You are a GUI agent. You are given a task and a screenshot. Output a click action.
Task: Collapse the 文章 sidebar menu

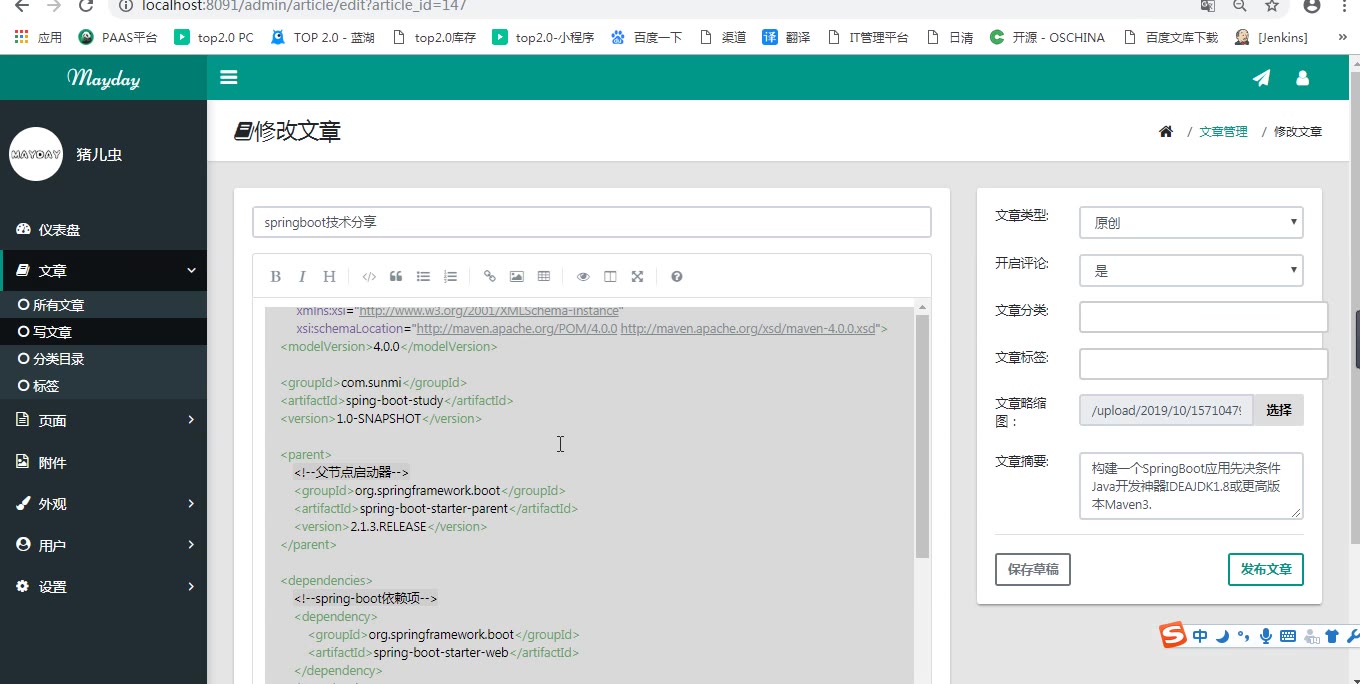point(103,270)
